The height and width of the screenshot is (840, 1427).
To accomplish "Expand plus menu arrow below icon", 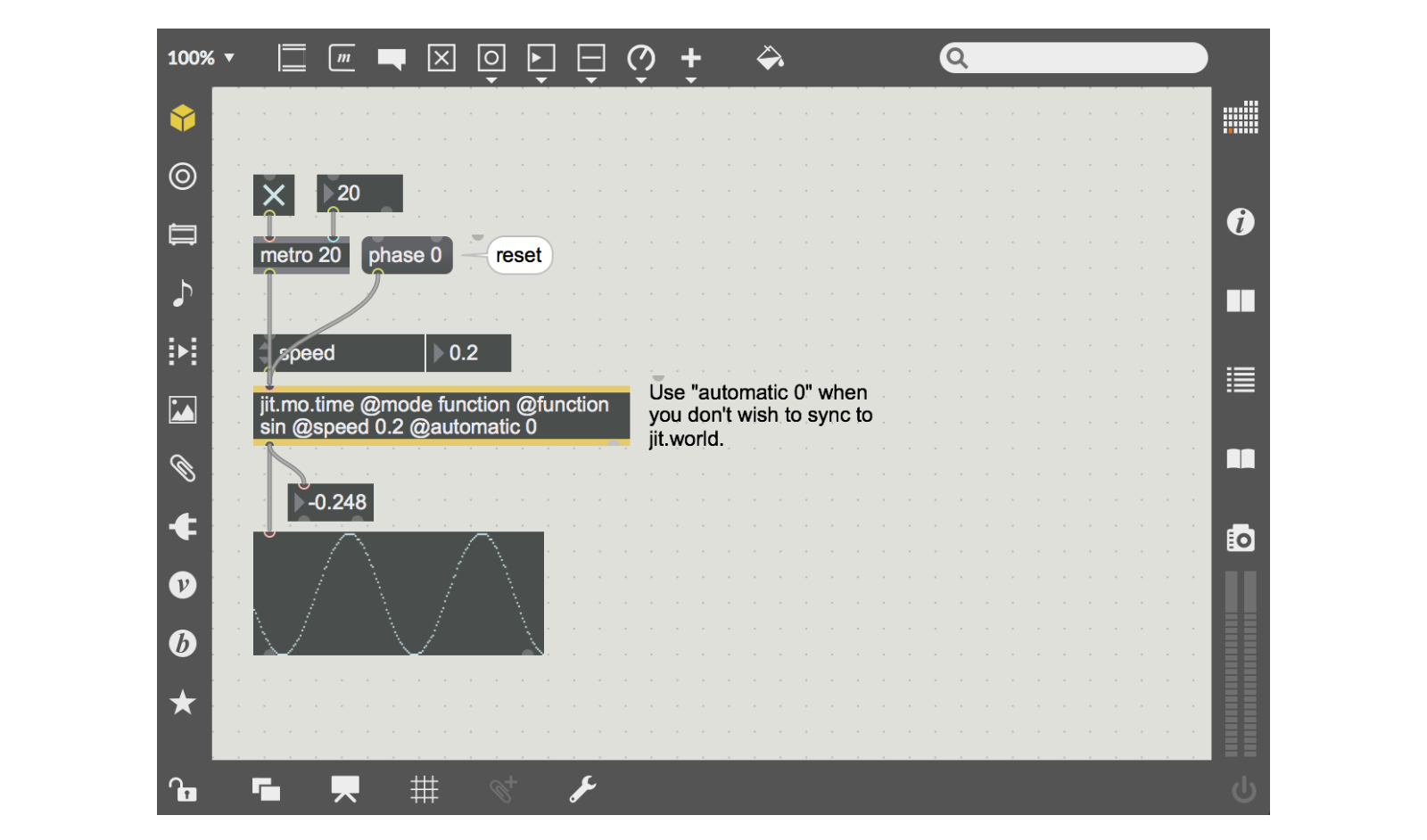I will point(691,80).
